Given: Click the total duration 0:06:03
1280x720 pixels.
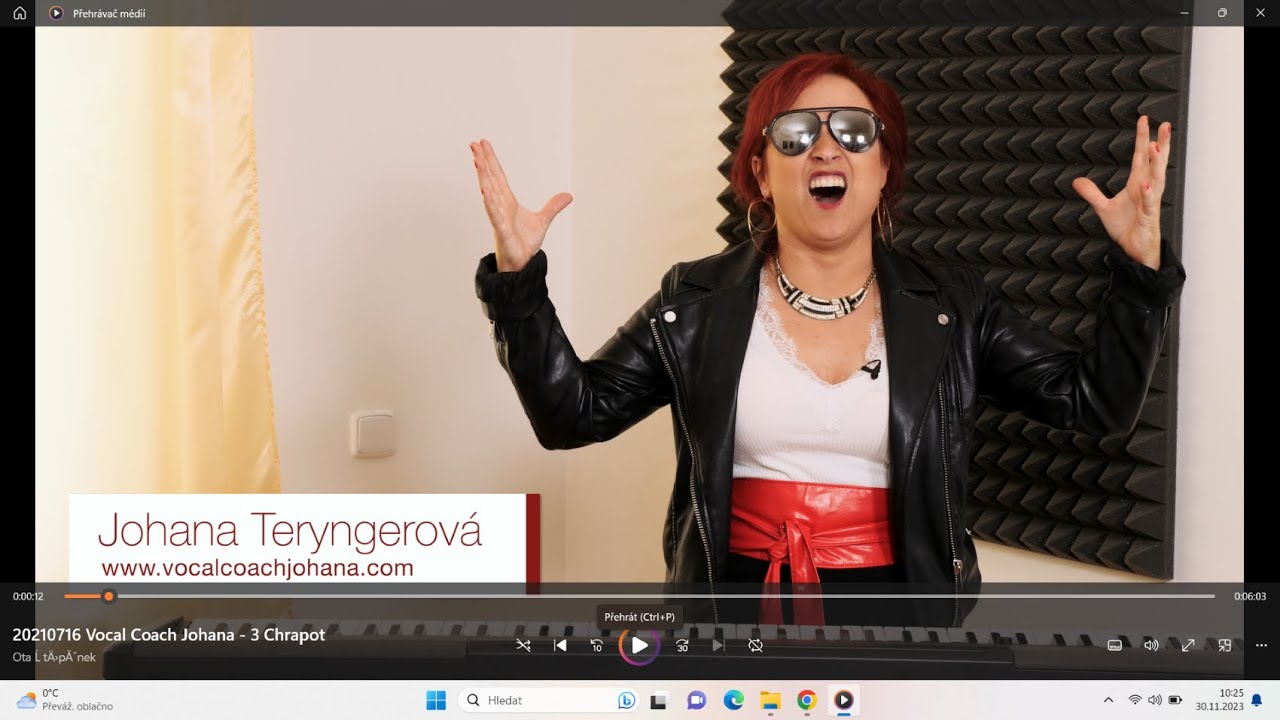Looking at the screenshot, I should click(1250, 597).
